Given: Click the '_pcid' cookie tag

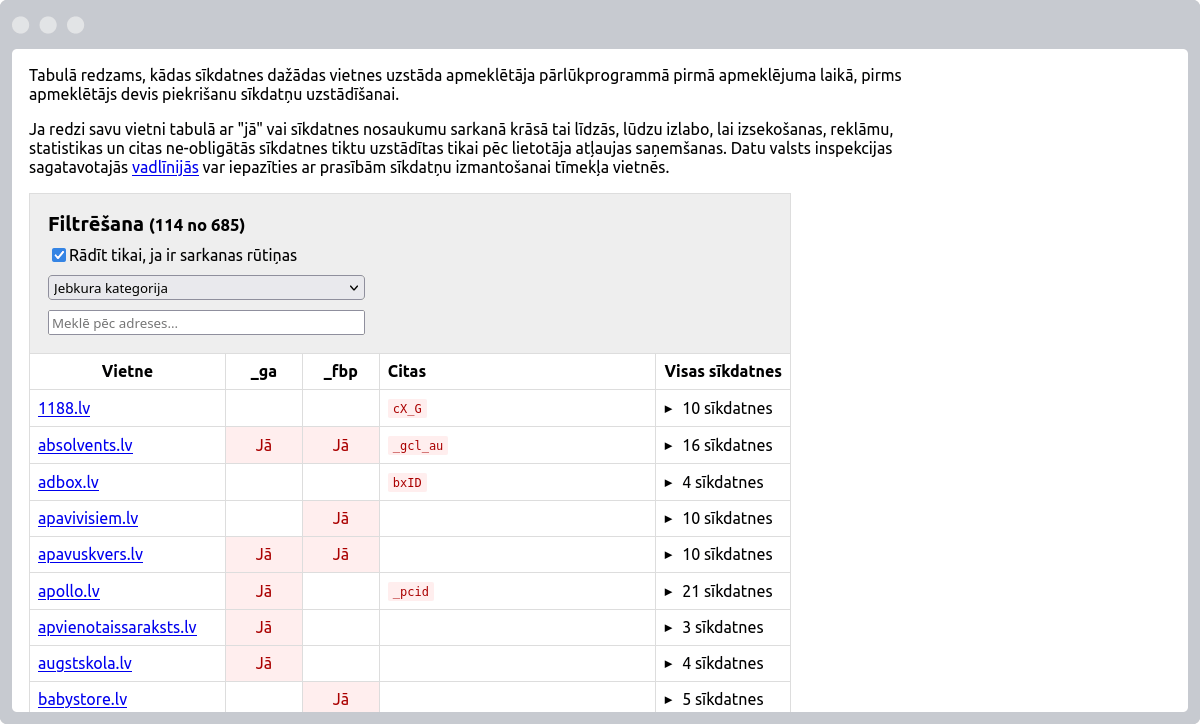Looking at the screenshot, I should 410,592.
